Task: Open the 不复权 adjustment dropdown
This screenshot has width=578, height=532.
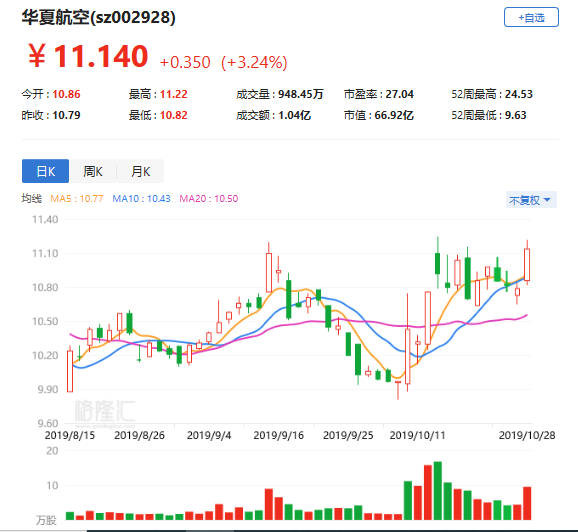Action: (531, 200)
